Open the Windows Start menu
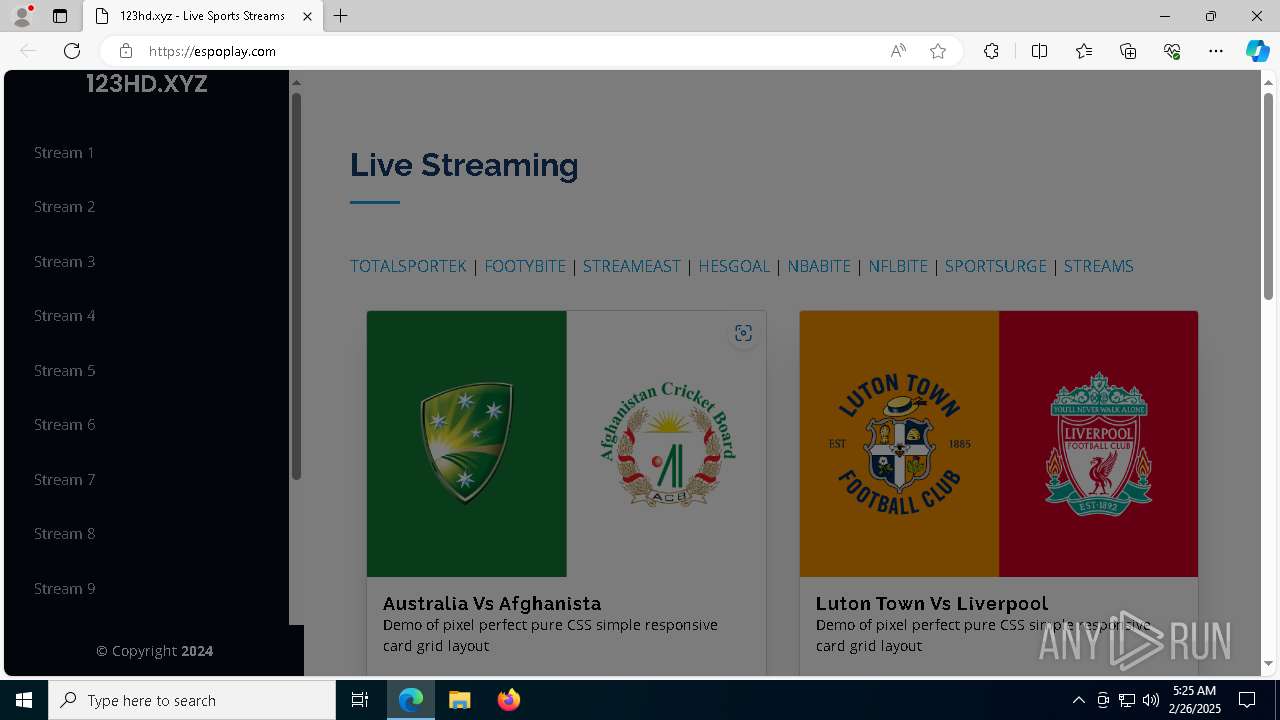The height and width of the screenshot is (720, 1280). [x=24, y=700]
